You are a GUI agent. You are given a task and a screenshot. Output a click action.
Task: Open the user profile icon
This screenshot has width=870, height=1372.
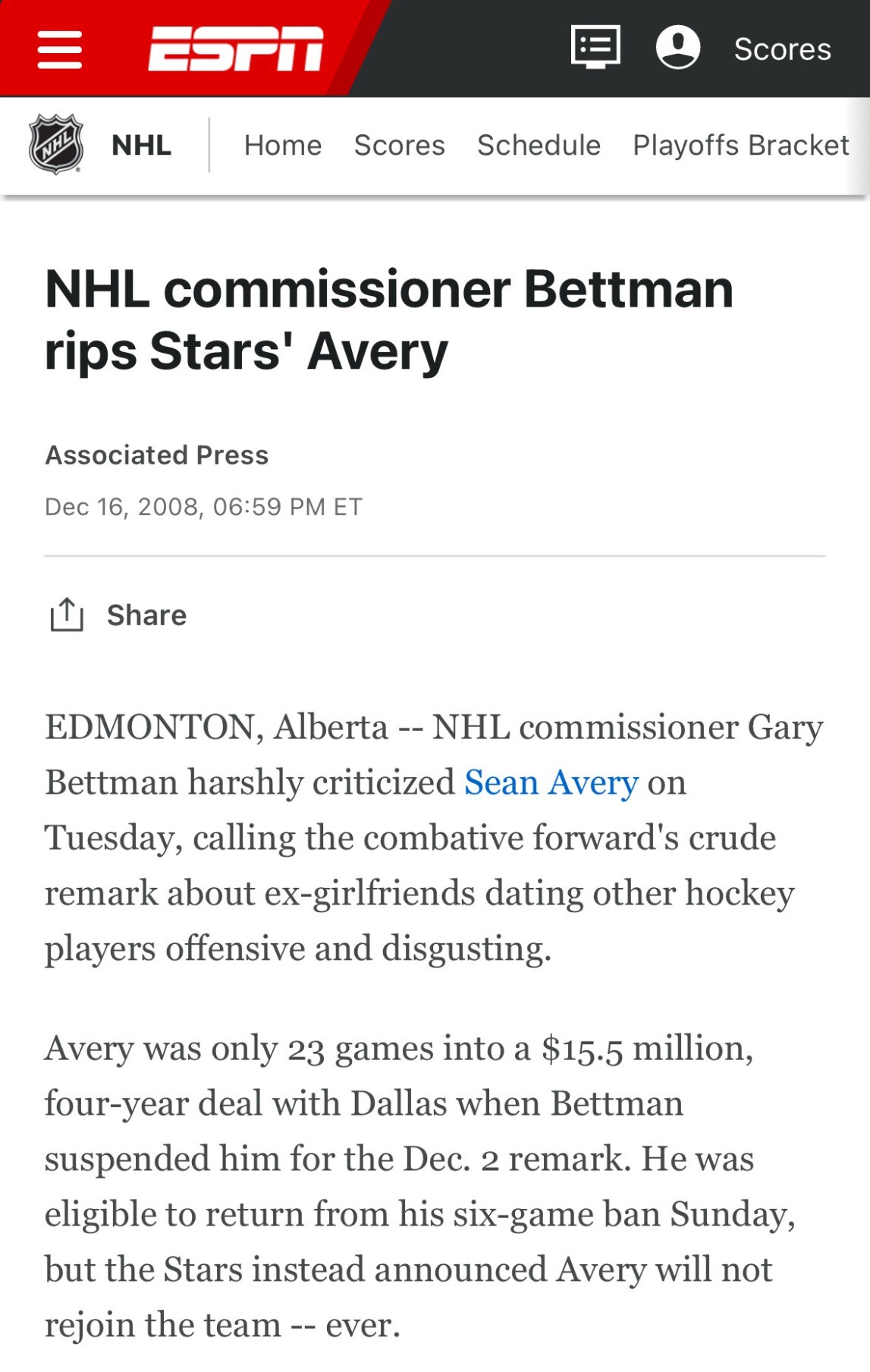pos(677,47)
